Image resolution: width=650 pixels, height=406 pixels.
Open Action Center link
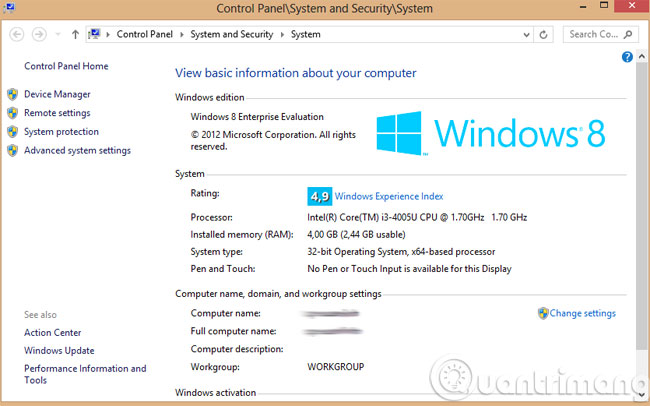(53, 333)
